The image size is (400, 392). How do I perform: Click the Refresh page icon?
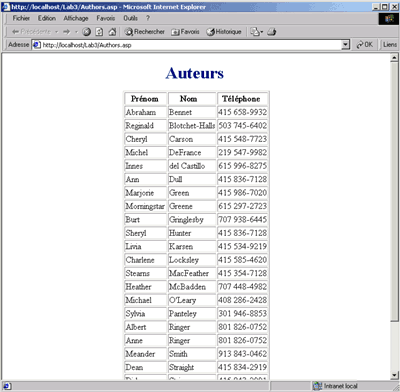click(x=99, y=32)
